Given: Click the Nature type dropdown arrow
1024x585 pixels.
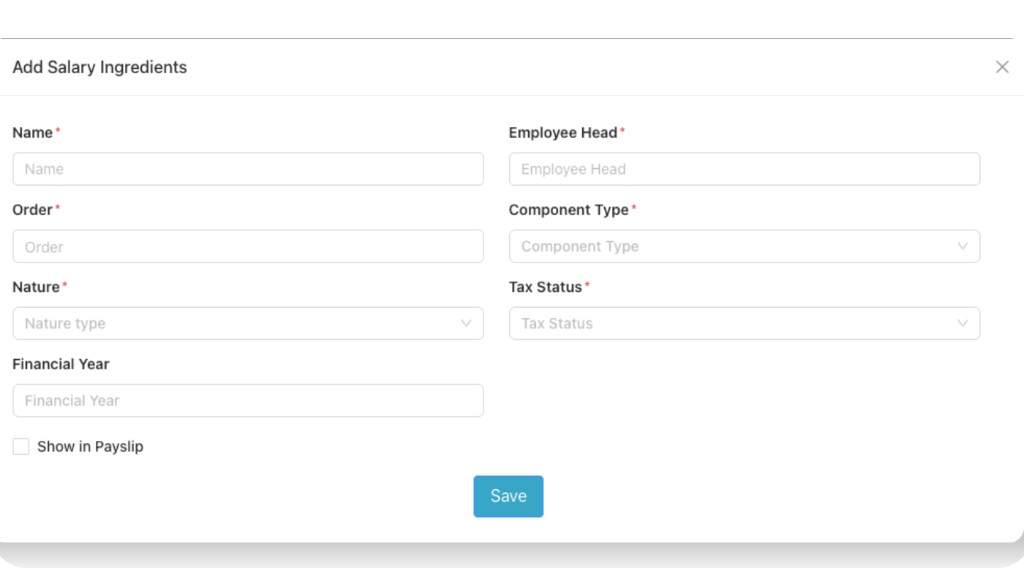Looking at the screenshot, I should (x=466, y=323).
